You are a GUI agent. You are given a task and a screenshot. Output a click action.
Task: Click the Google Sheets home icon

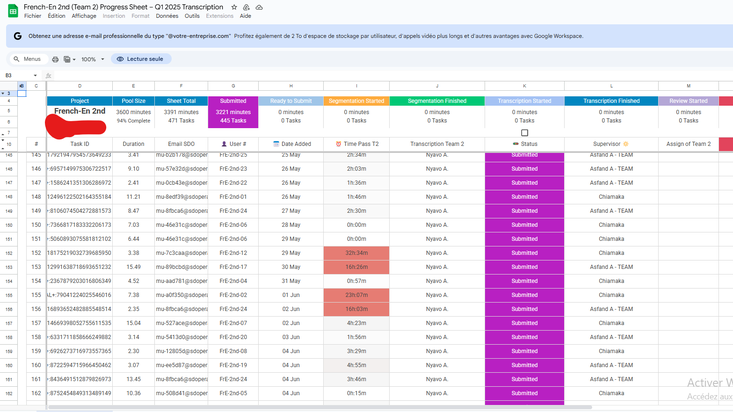coord(13,10)
